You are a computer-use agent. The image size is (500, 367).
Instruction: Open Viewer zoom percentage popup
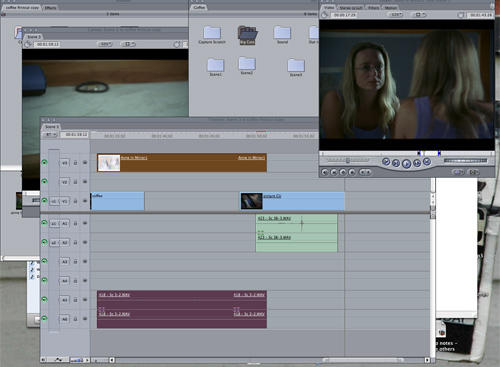tap(396, 15)
